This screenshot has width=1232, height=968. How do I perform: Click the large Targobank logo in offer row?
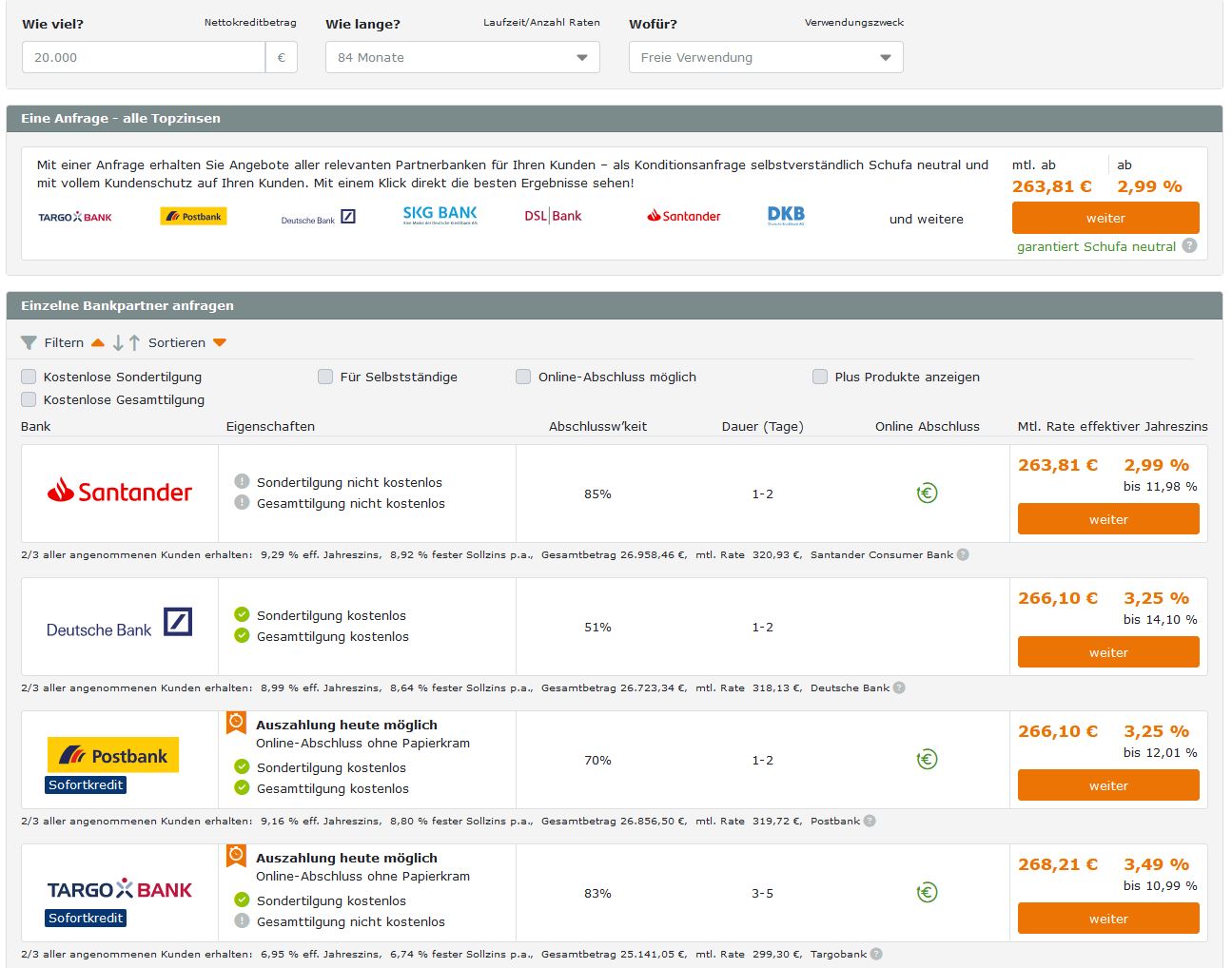click(120, 889)
